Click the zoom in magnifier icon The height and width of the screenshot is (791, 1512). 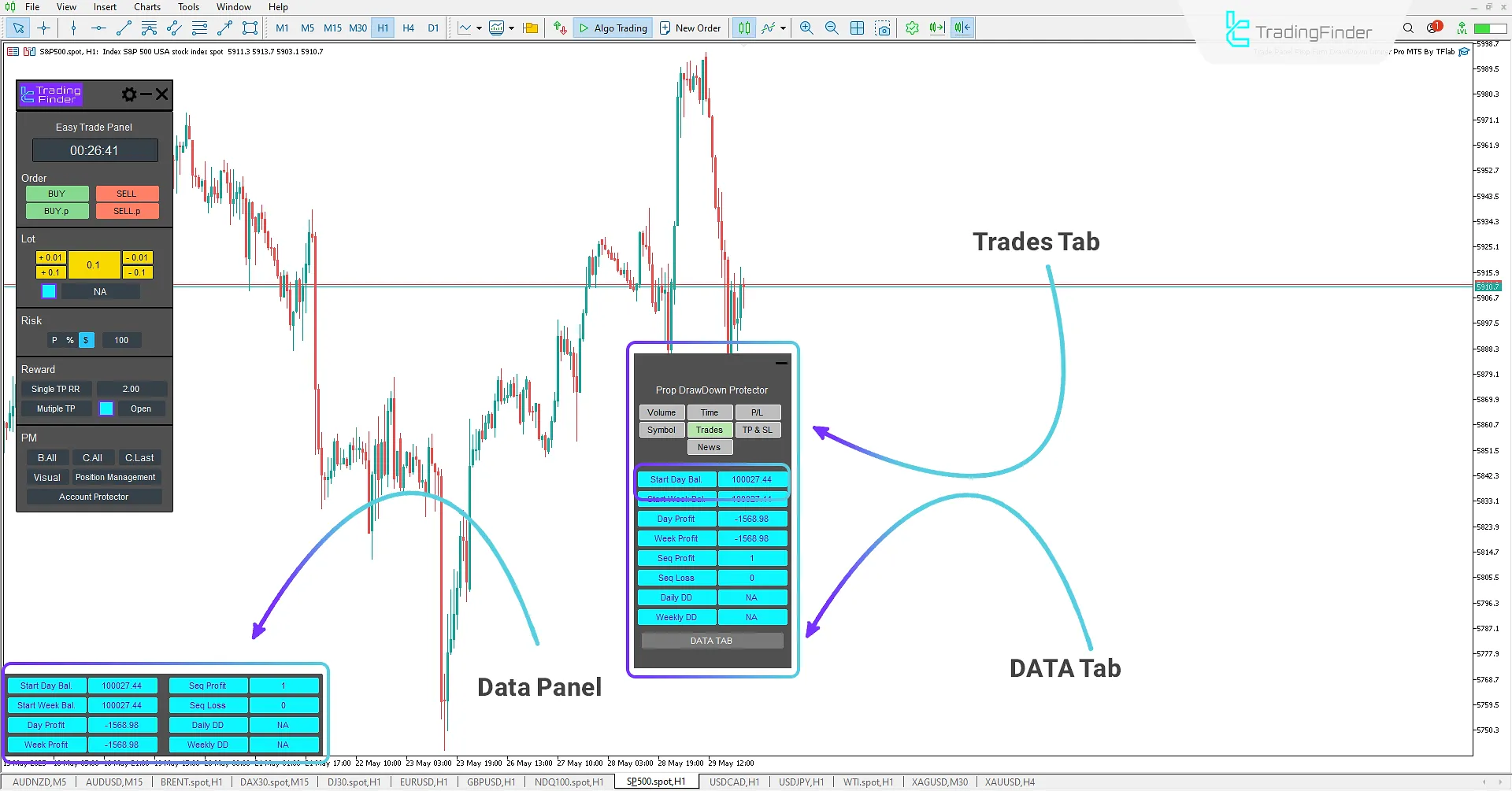pos(806,28)
